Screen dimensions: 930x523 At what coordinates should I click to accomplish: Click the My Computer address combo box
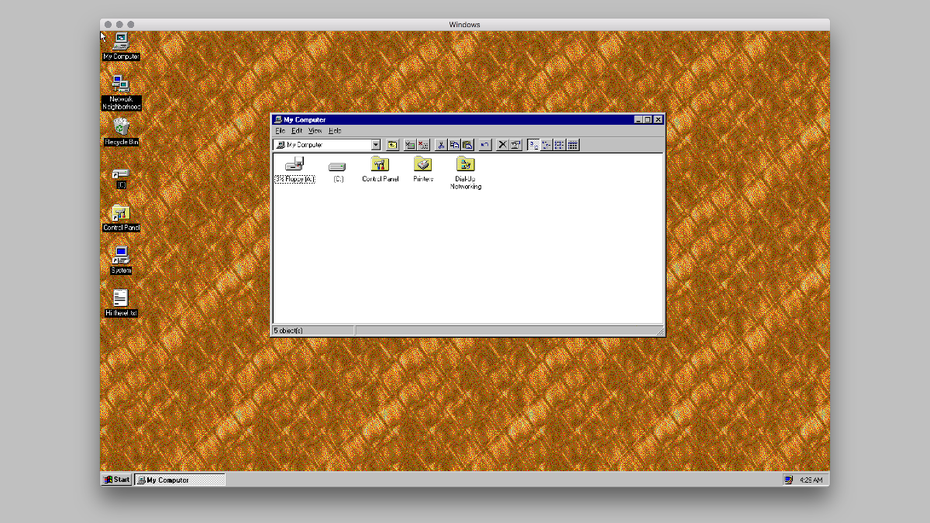tap(327, 145)
